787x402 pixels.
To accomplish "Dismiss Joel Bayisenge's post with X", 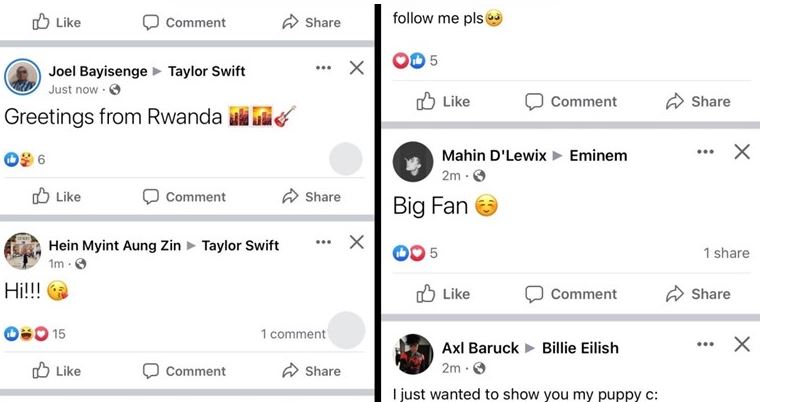I will pos(356,68).
